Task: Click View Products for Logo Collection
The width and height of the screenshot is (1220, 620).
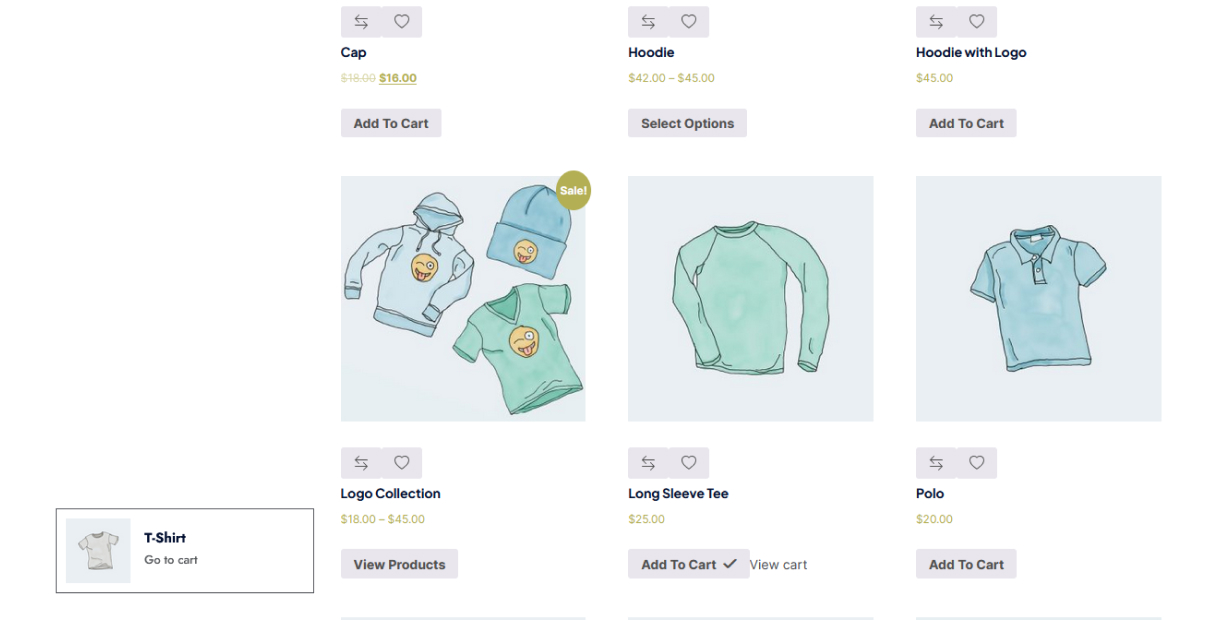Action: [x=399, y=563]
